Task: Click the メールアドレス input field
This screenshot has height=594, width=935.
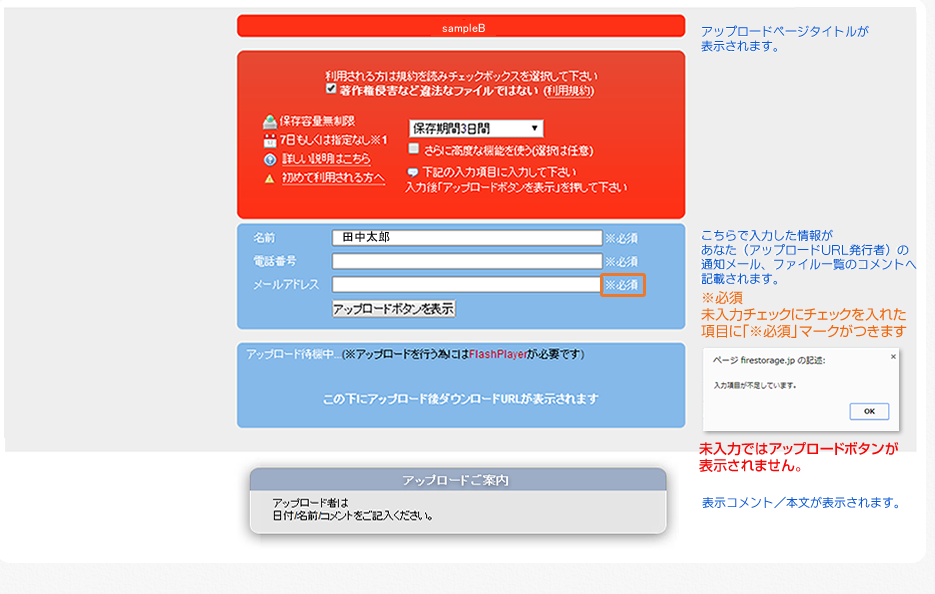Action: tap(465, 285)
